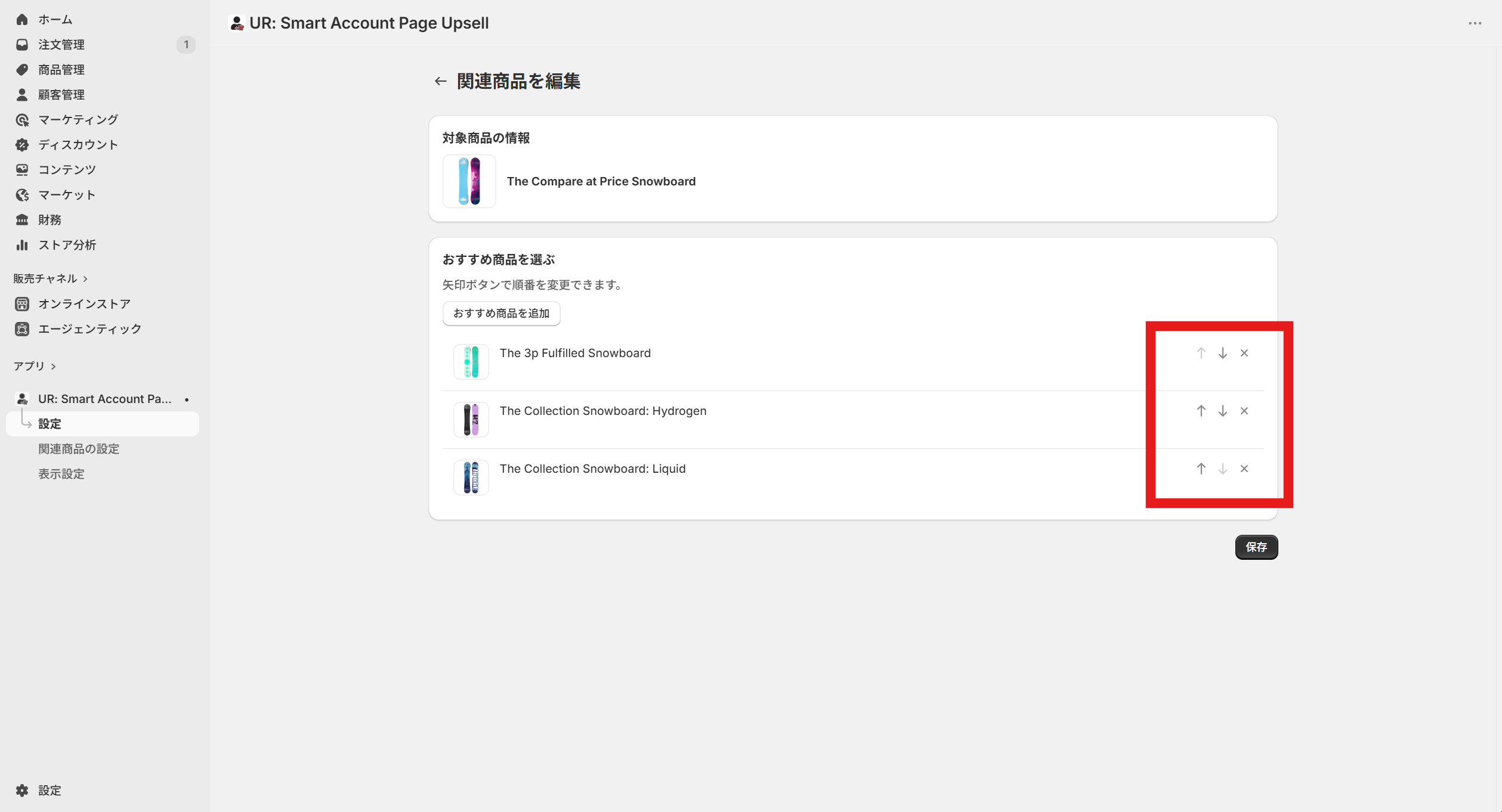Move Collection Snowboard: Hydrogen up
Viewport: 1502px width, 812px height.
coord(1201,411)
